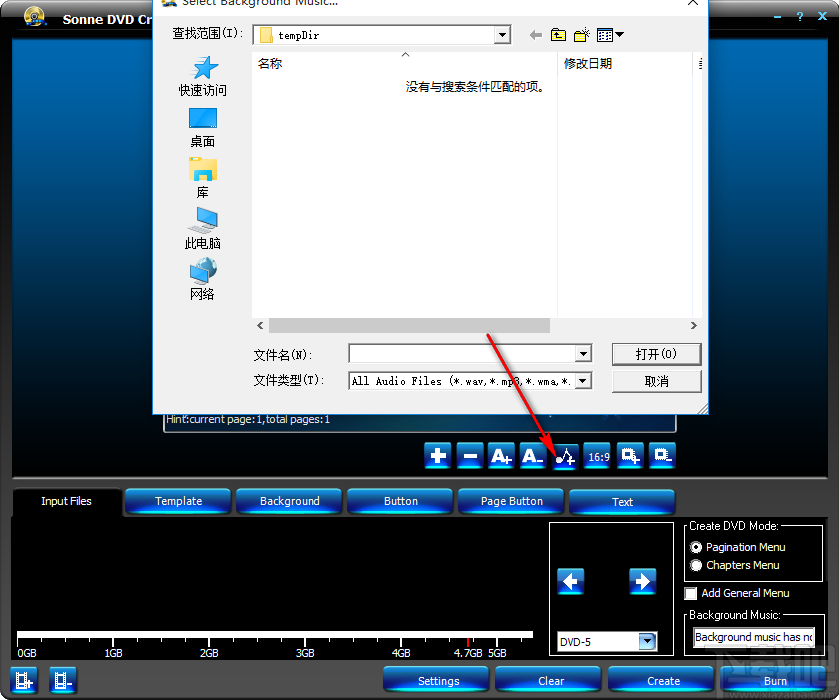Select the A- decrease font icon
Viewport: 839px width, 700px height.
tap(533, 455)
